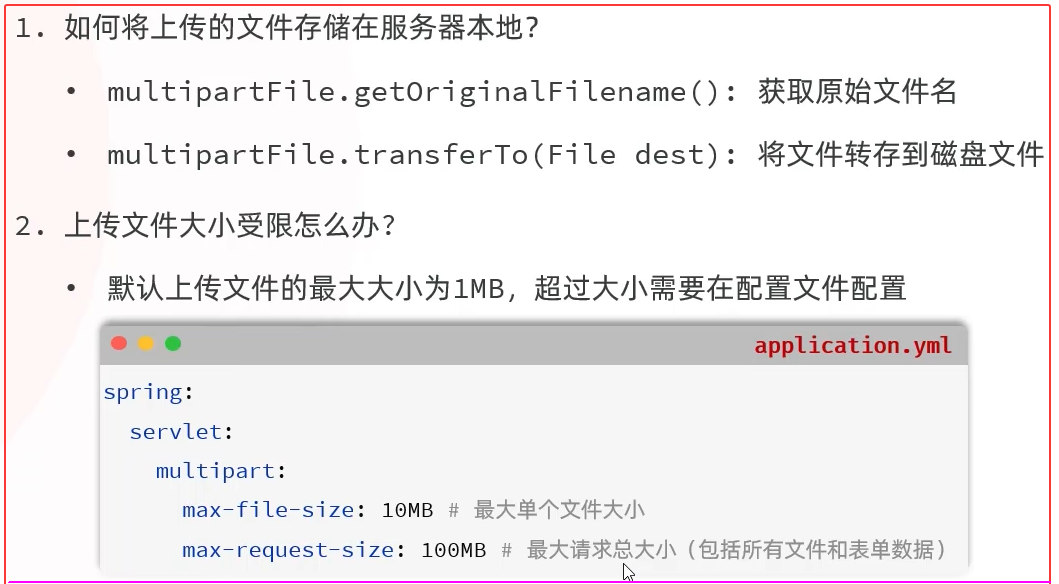Viewport: 1059px width, 584px height.
Task: Click the green dot in code window header
Action: click(x=173, y=344)
